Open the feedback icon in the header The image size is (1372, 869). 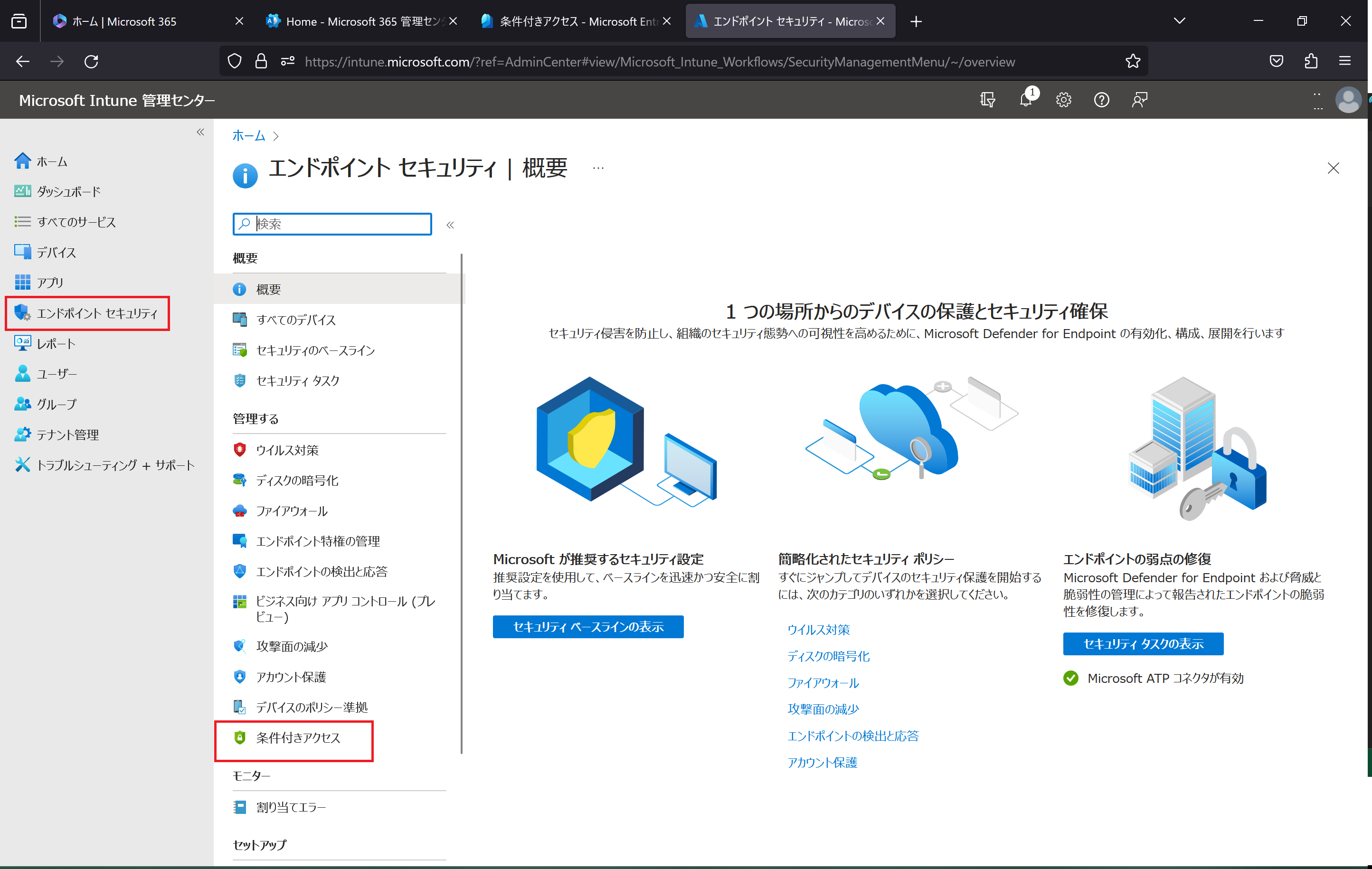(1140, 100)
